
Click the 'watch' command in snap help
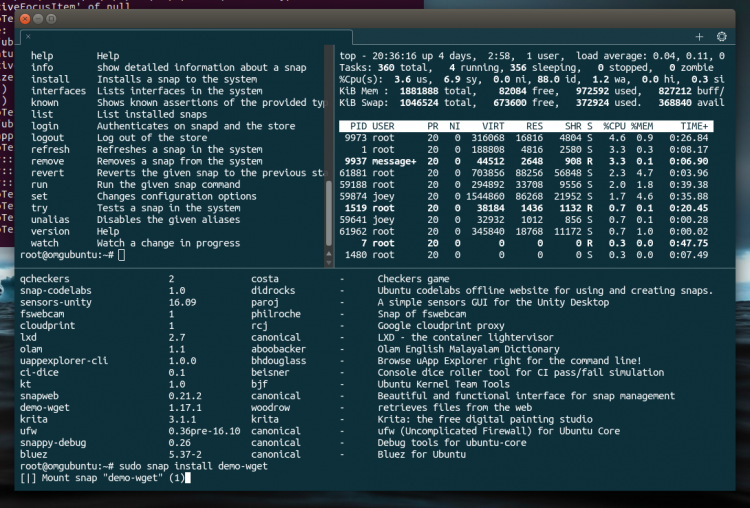[x=44, y=243]
